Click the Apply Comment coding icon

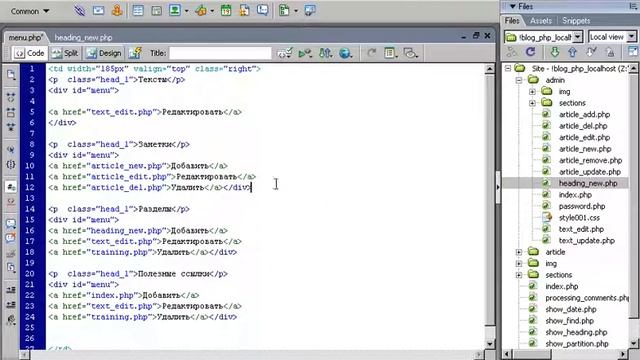[x=11, y=223]
